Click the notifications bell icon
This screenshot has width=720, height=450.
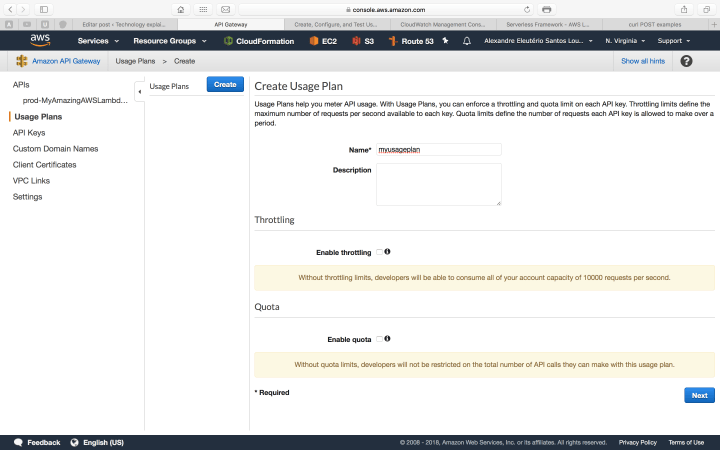click(466, 41)
